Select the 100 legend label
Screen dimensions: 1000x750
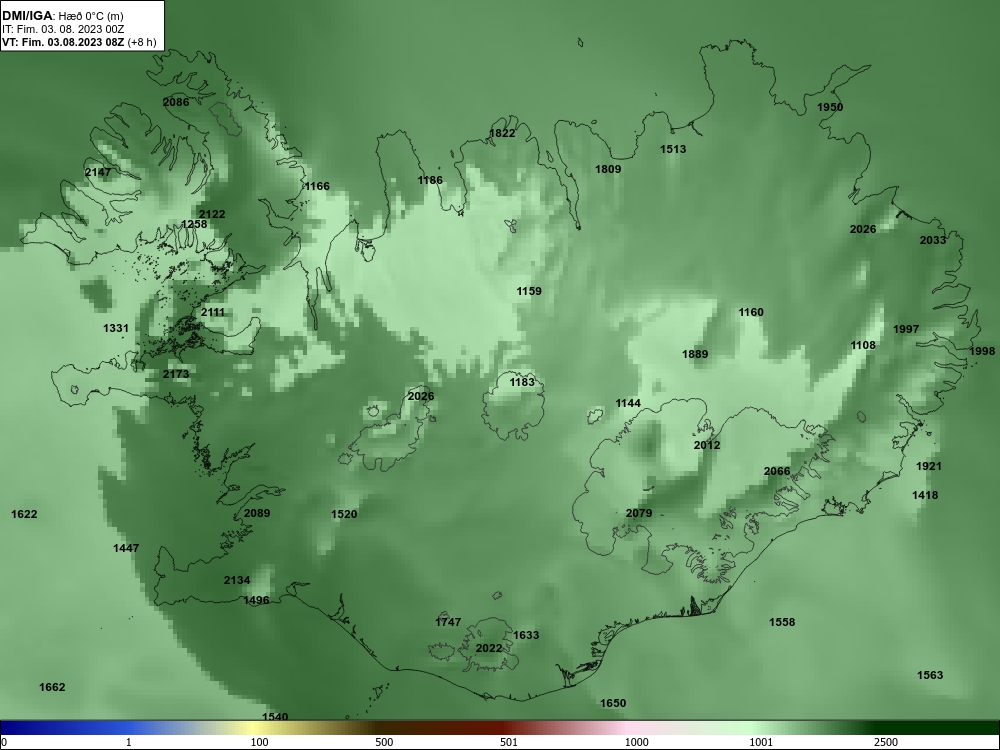pyautogui.click(x=259, y=742)
